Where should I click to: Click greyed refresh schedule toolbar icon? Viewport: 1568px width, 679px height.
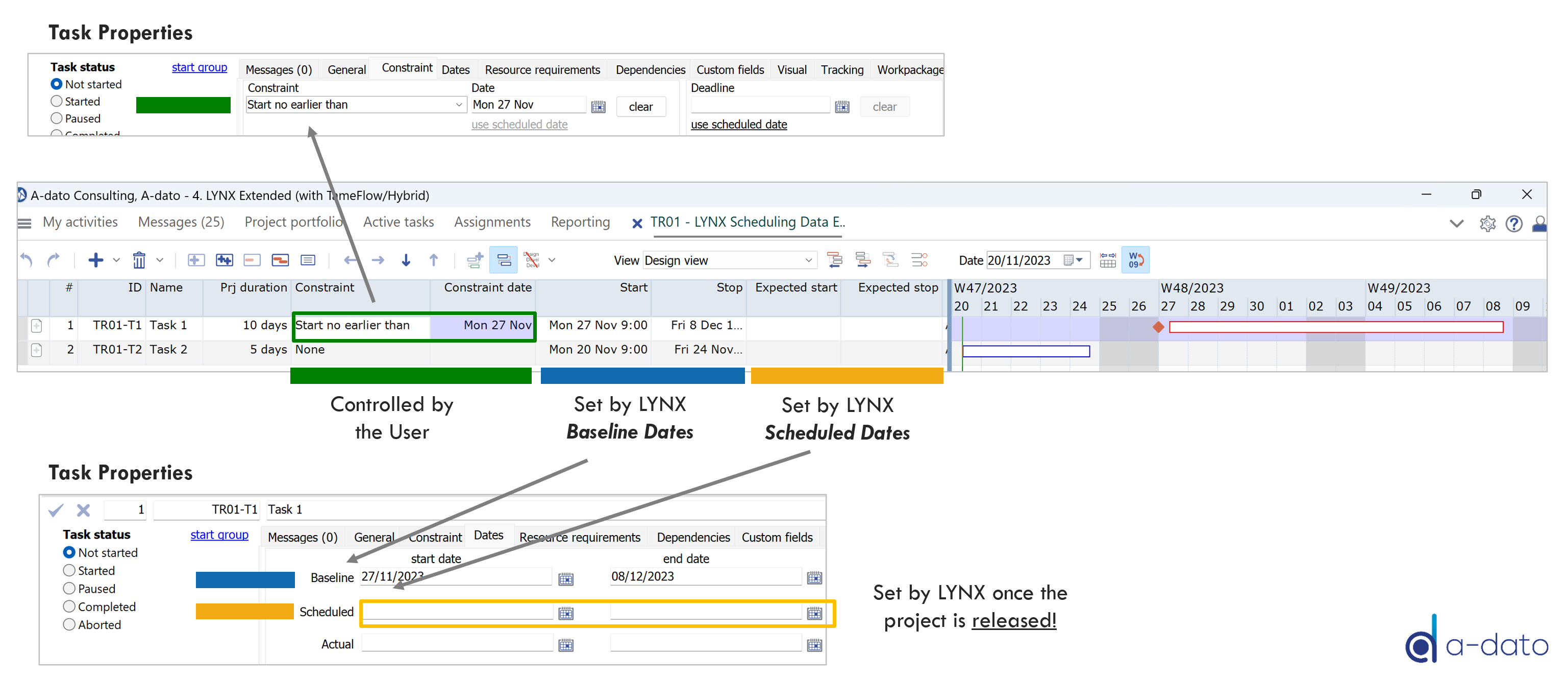(x=891, y=261)
